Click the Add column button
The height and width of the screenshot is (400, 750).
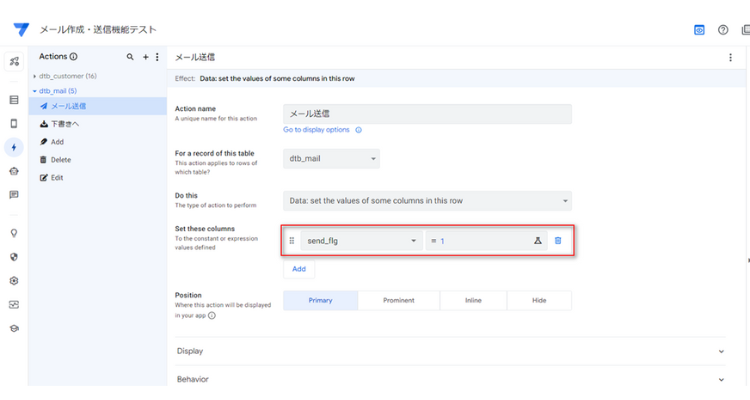coord(299,269)
